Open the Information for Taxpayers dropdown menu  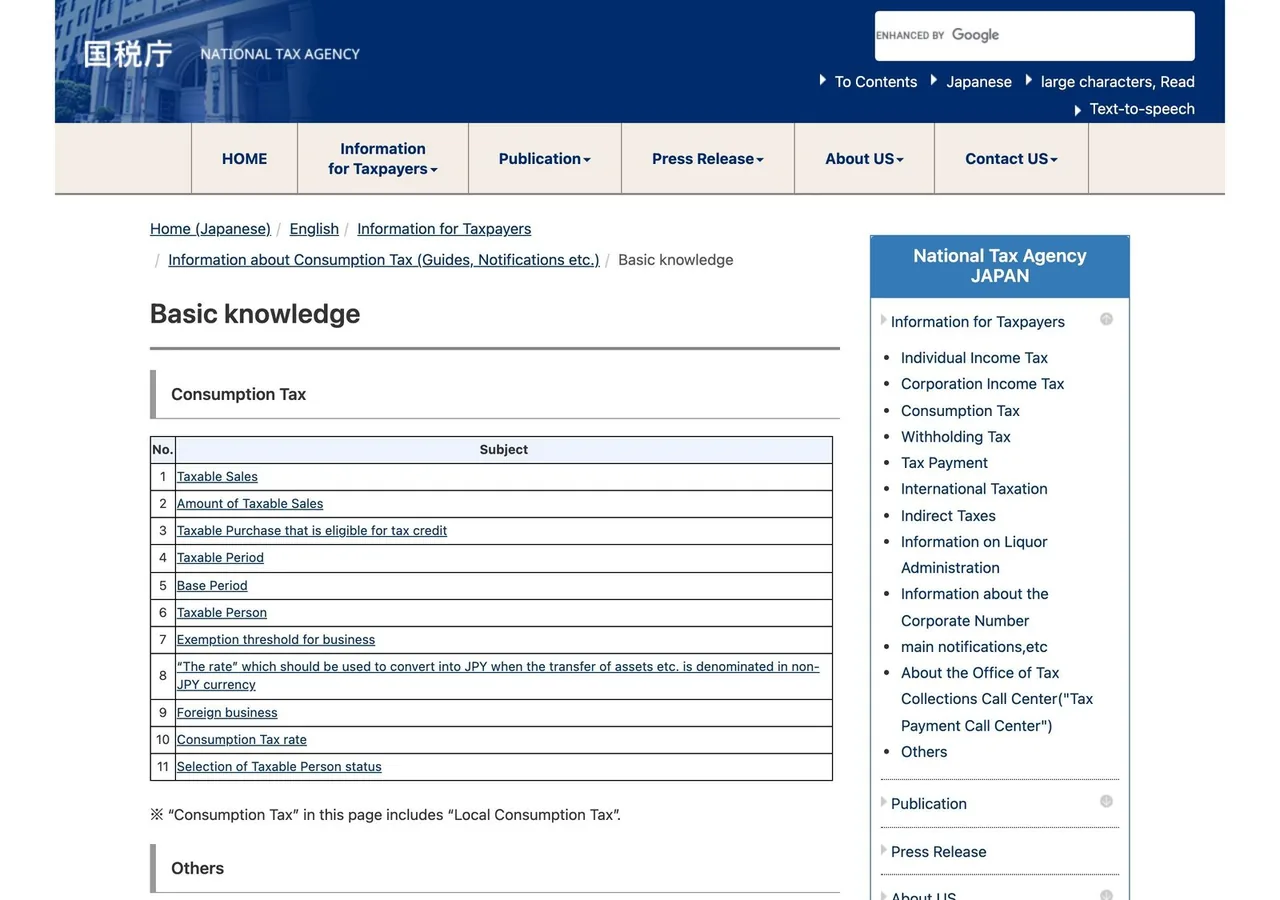point(383,159)
